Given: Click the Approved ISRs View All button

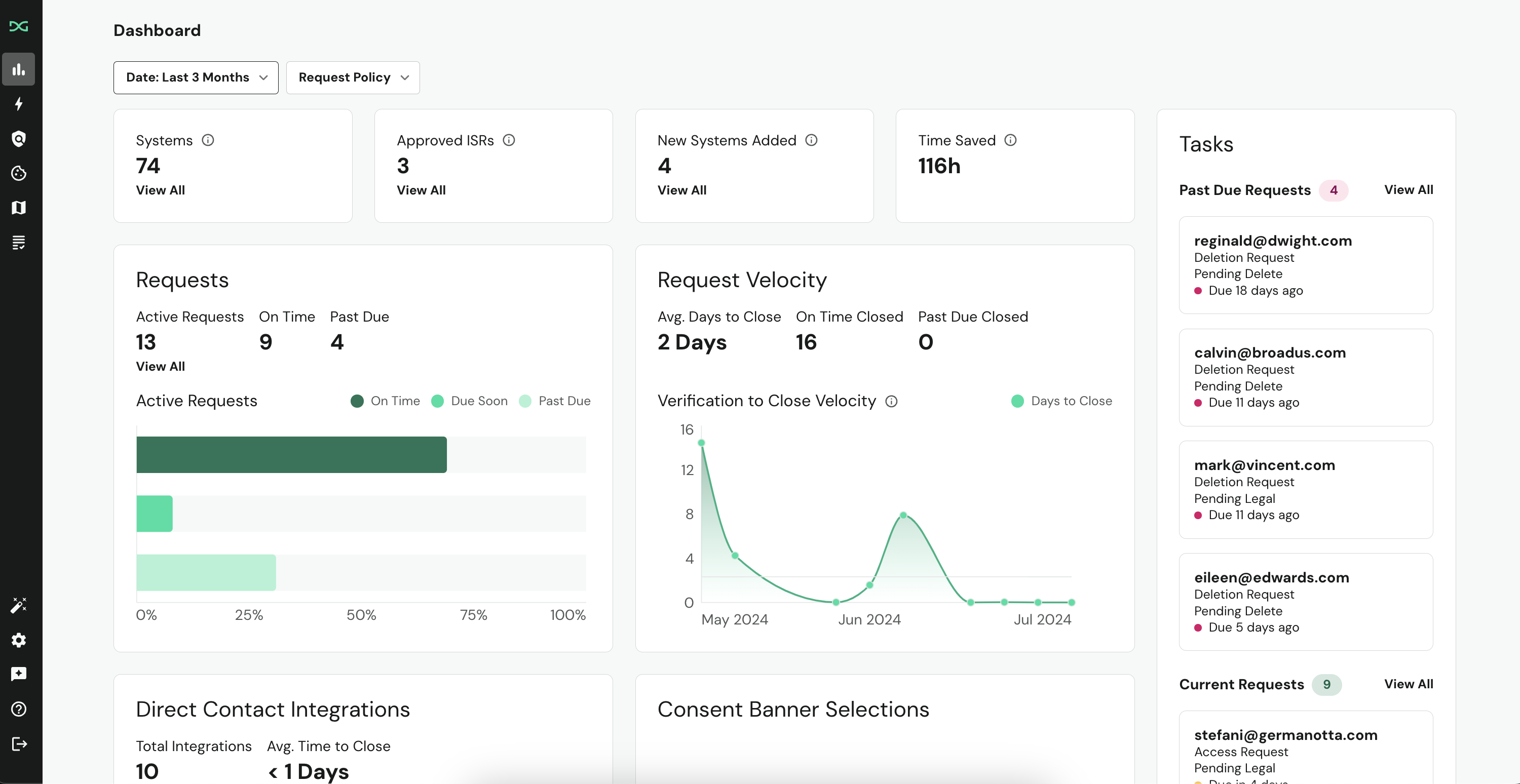Looking at the screenshot, I should click(420, 189).
